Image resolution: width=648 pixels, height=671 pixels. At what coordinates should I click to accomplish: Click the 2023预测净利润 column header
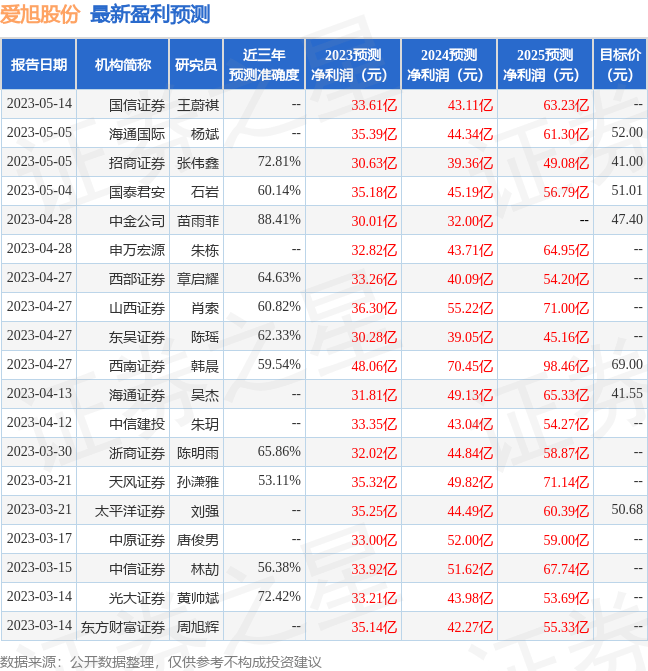tap(353, 65)
